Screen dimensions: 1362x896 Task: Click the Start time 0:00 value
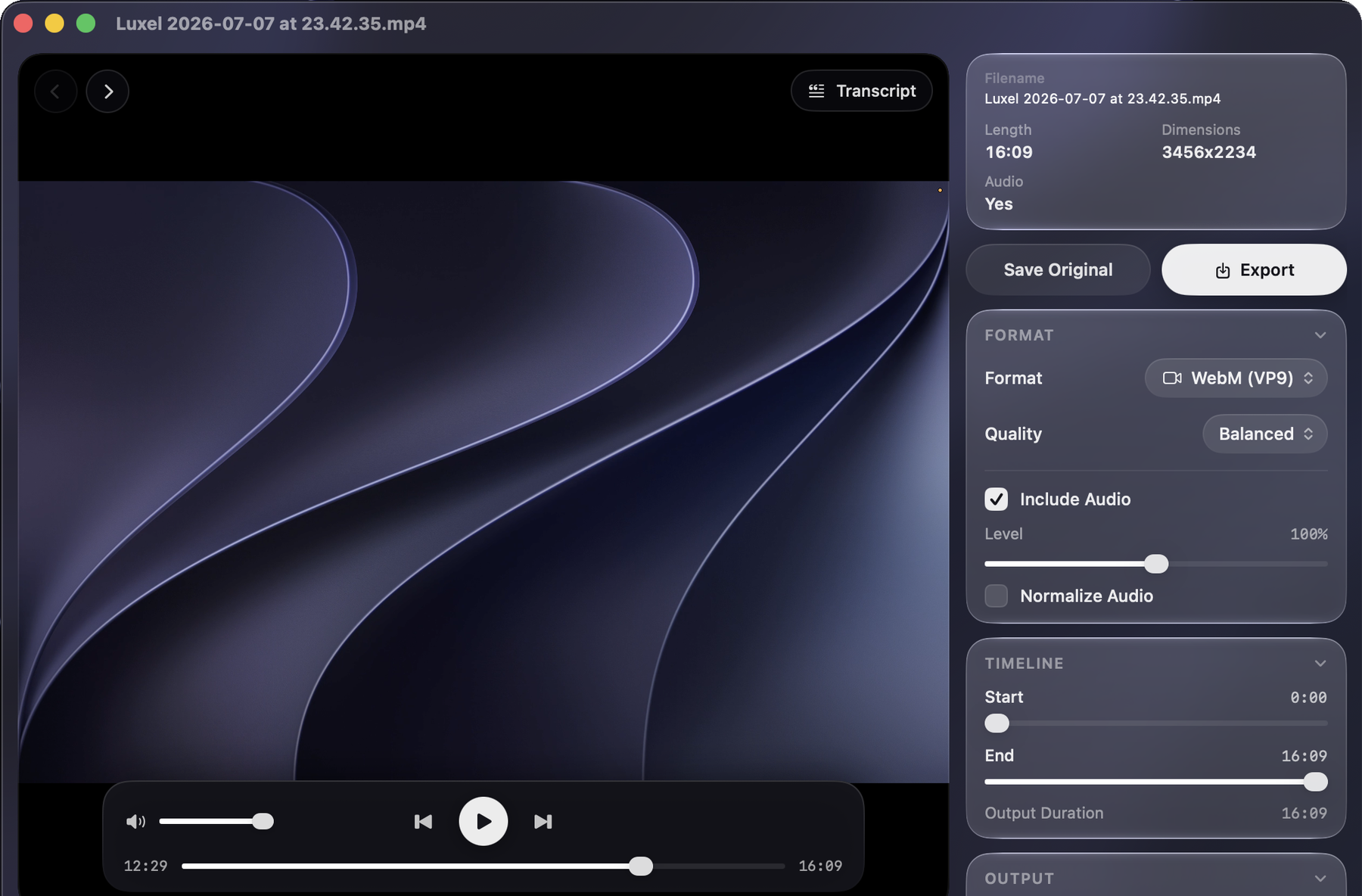1308,698
